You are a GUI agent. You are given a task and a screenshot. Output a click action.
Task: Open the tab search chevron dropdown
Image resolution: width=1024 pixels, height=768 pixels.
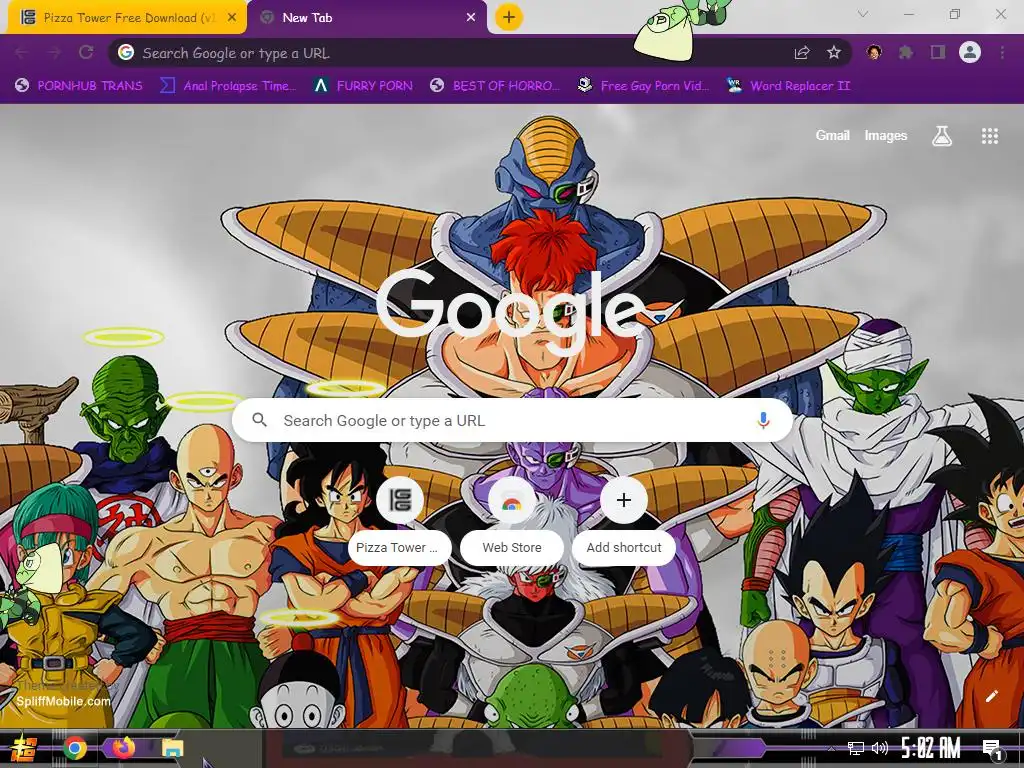coord(863,14)
